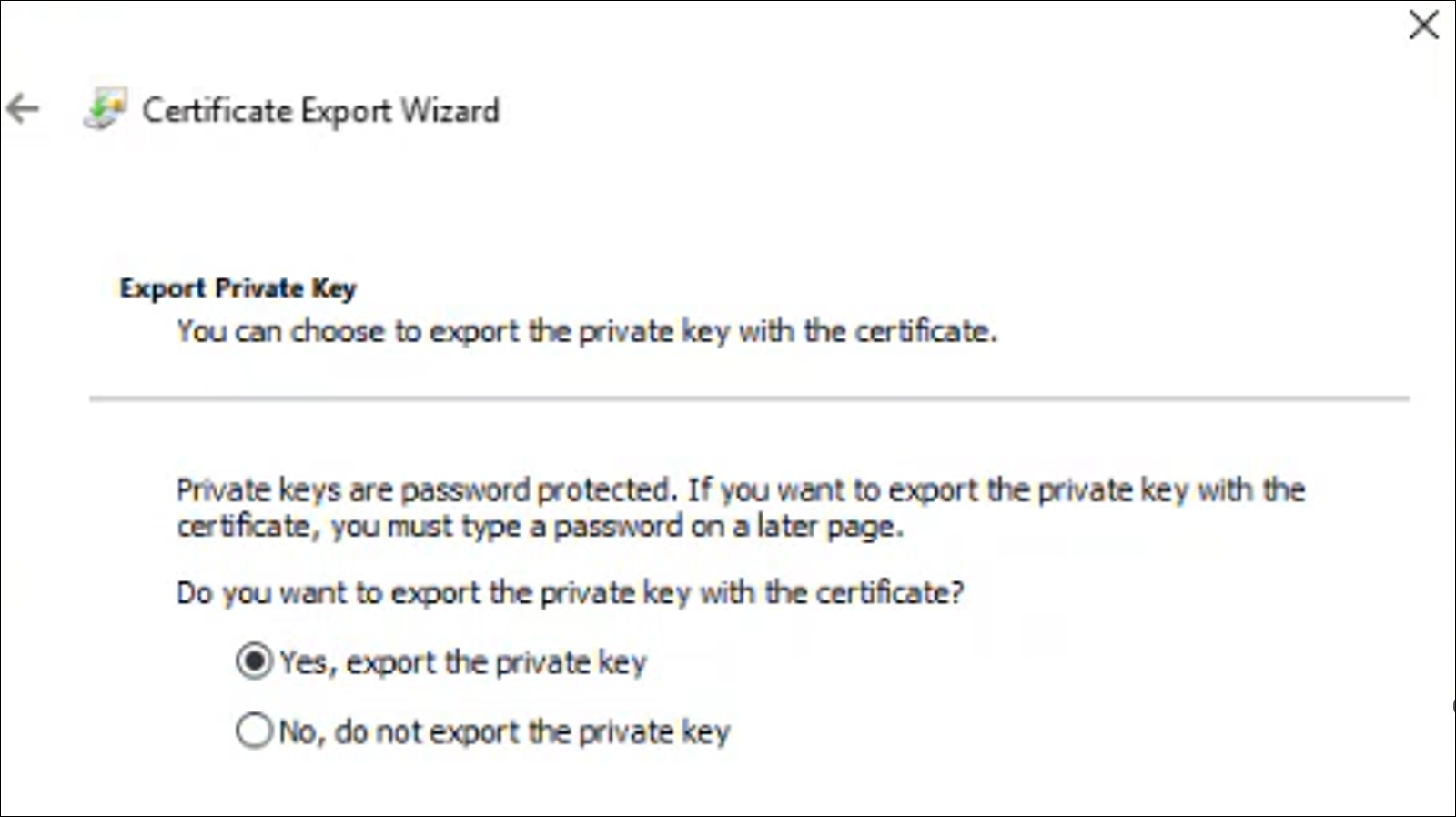Click the Certificate Export Wizard icon
Image resolution: width=1456 pixels, height=817 pixels.
tap(105, 110)
